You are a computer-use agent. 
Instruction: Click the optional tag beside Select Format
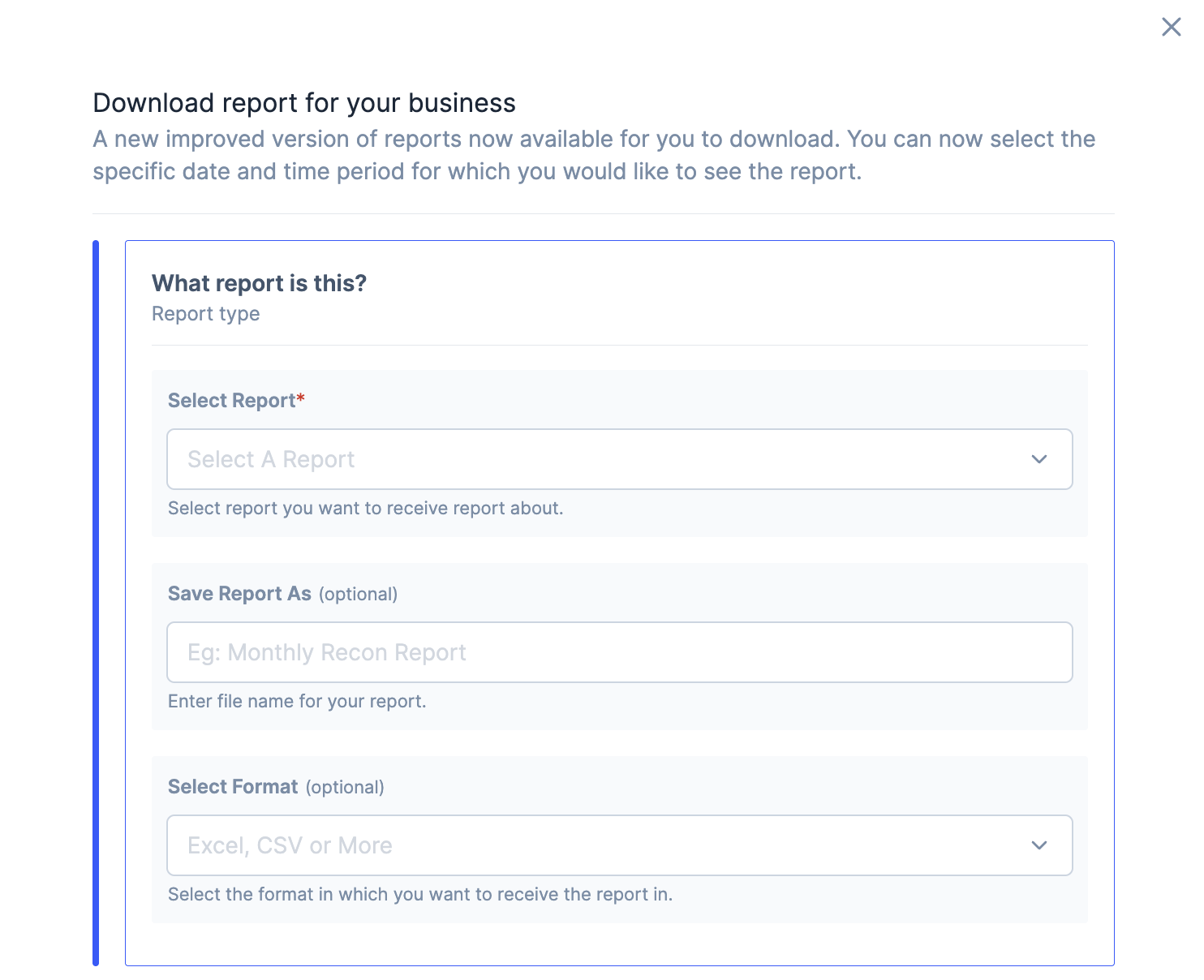345,787
